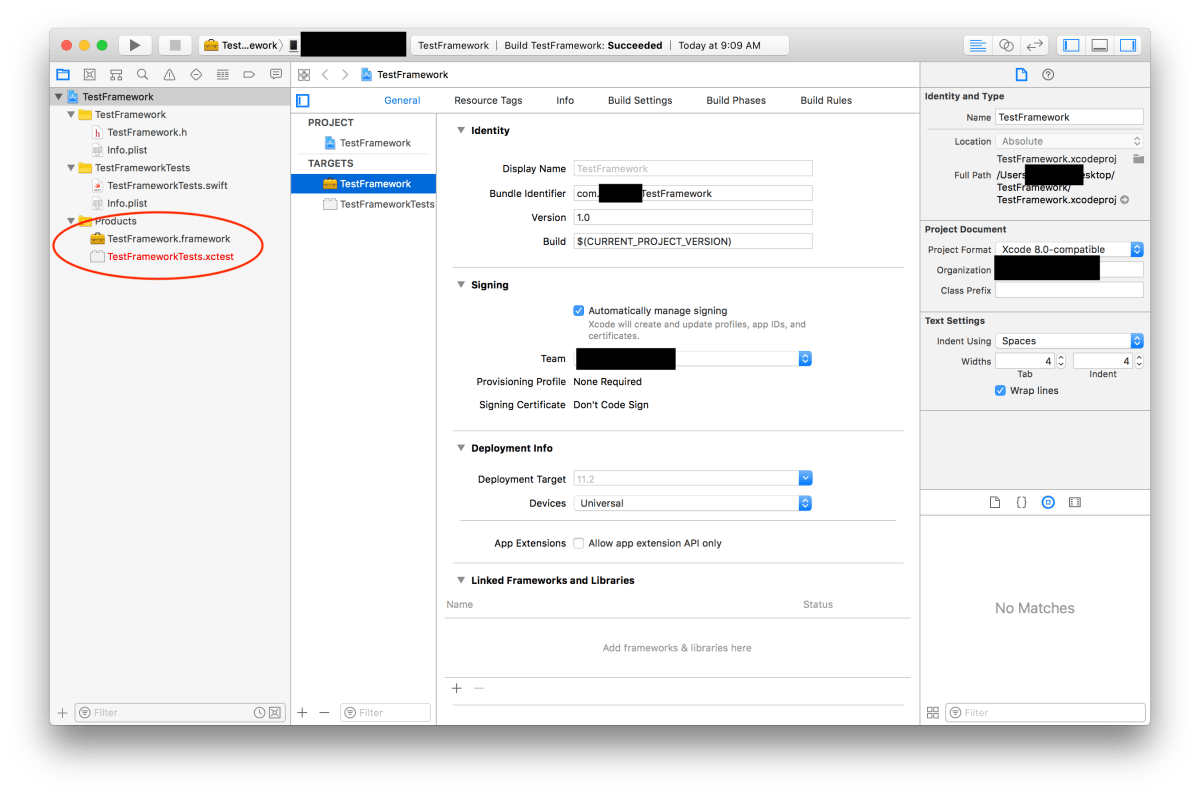The height and width of the screenshot is (796, 1200).
Task: Switch to the Info tab
Action: coord(565,100)
